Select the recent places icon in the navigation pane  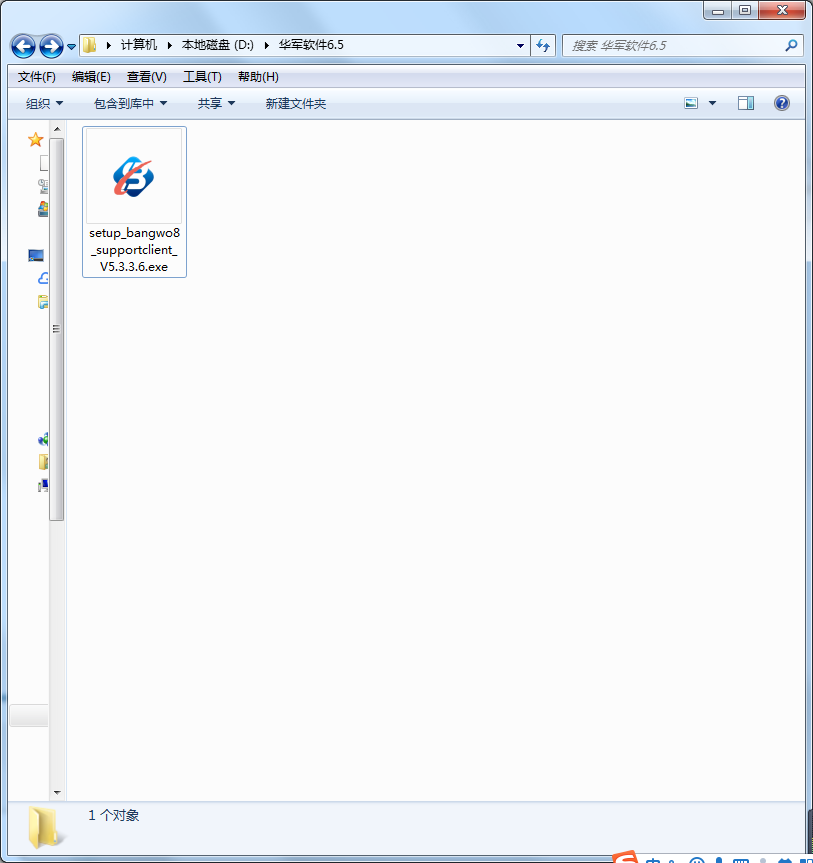pyautogui.click(x=43, y=186)
